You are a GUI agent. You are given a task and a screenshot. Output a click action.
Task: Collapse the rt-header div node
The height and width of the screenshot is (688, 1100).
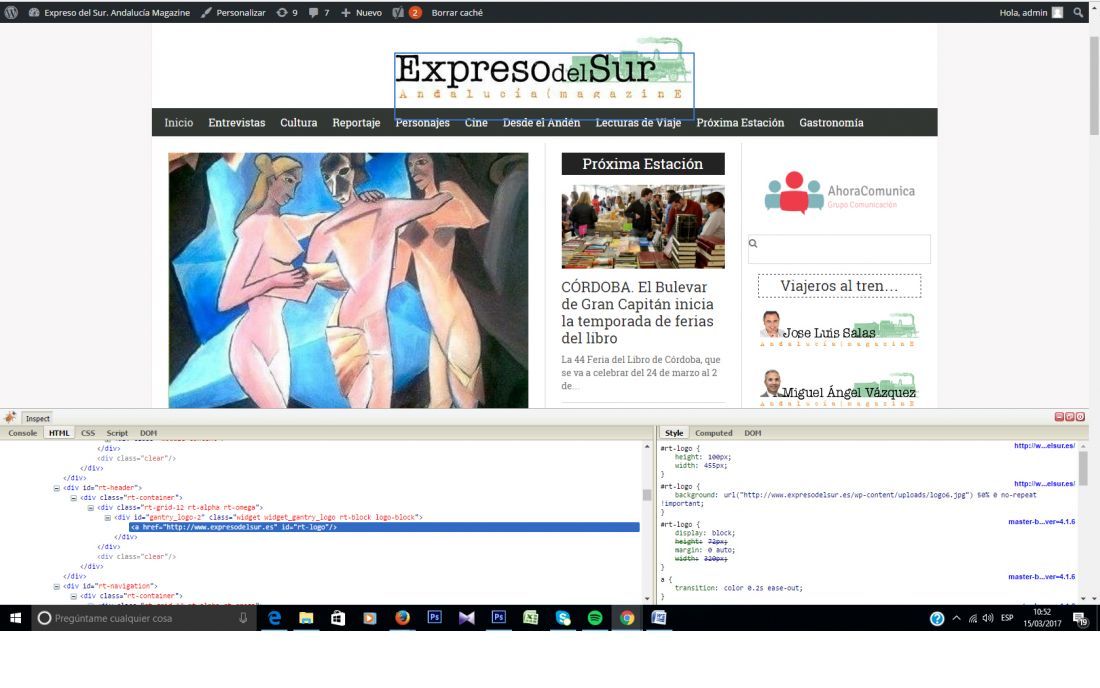[x=57, y=488]
